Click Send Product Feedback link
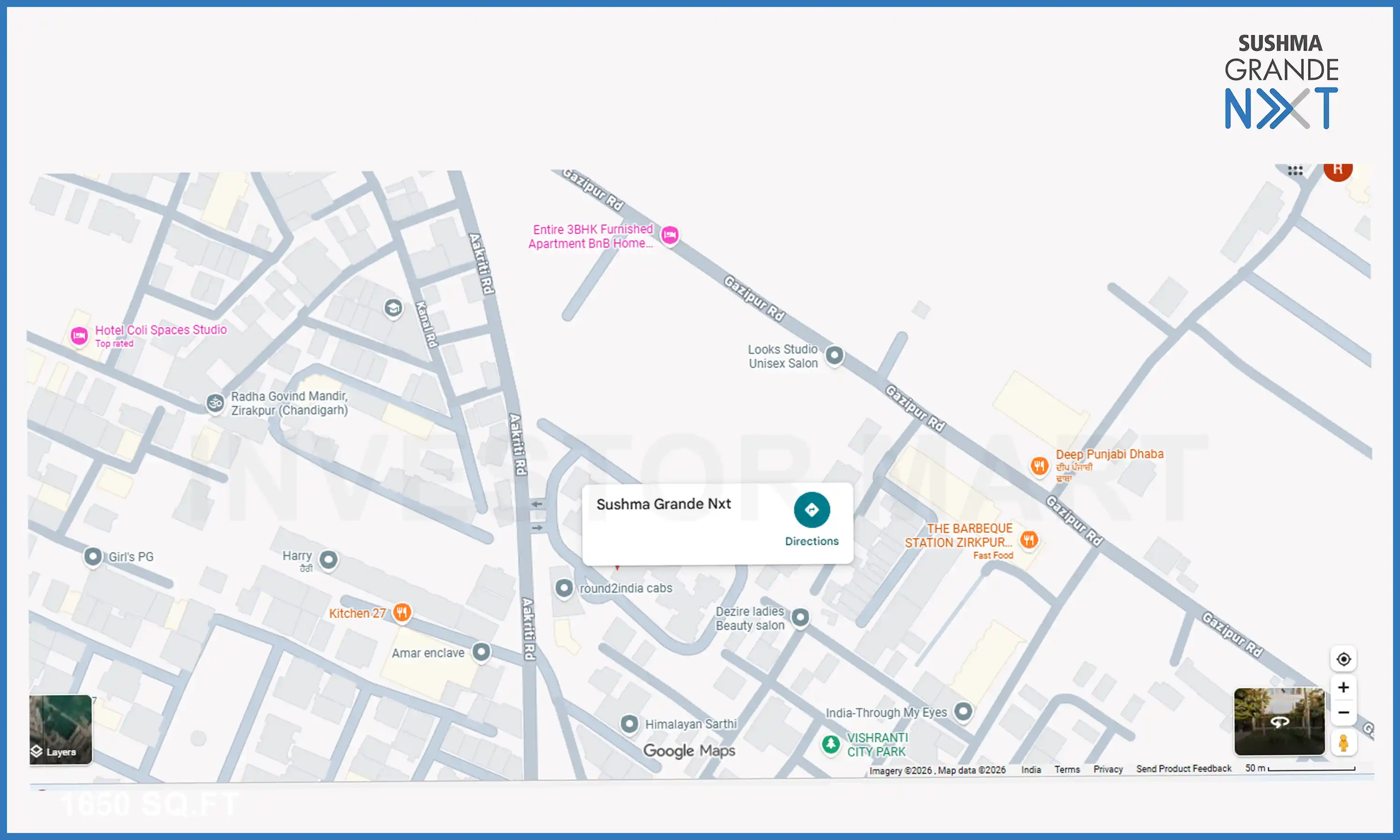 coord(1184,769)
